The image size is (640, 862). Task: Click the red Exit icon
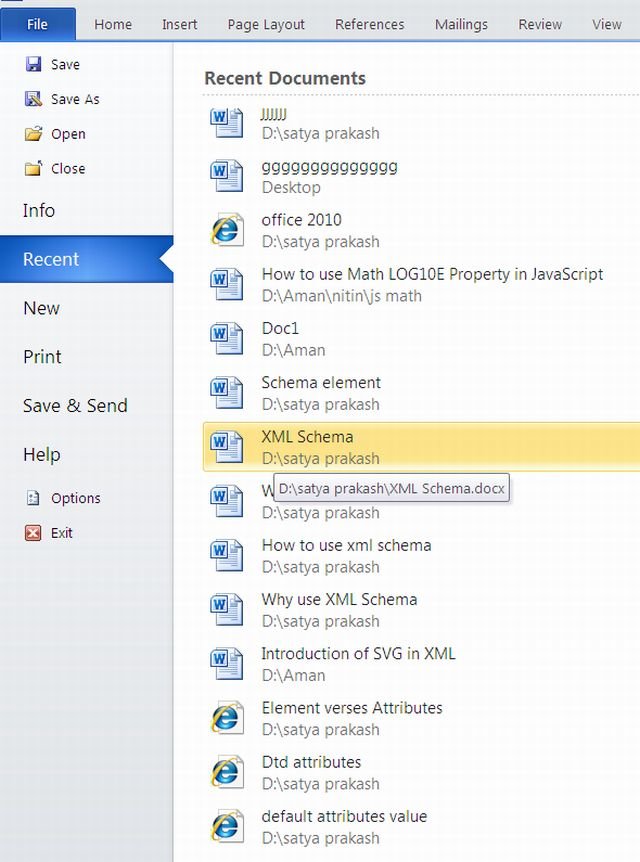coord(33,533)
